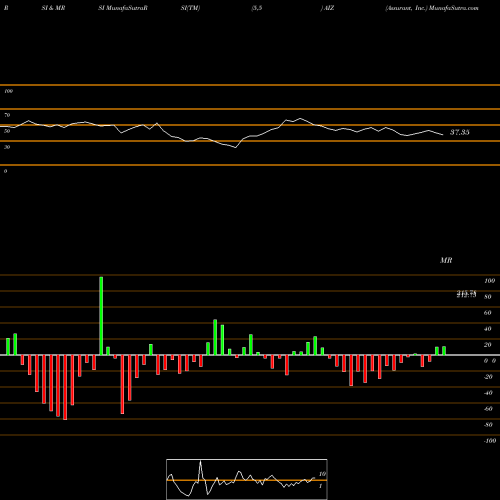Click the MR axis label -100
Image resolution: width=500 pixels, height=500 pixels.
tap(489, 441)
